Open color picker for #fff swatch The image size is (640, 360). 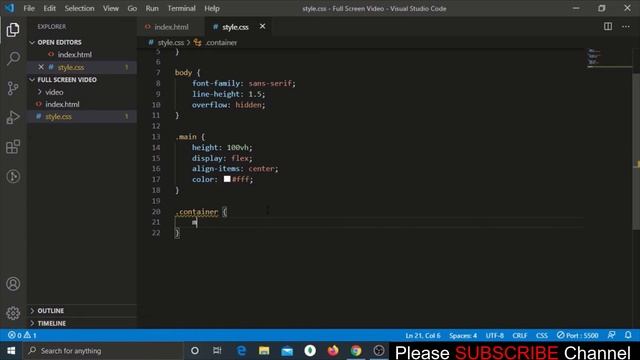(x=227, y=179)
